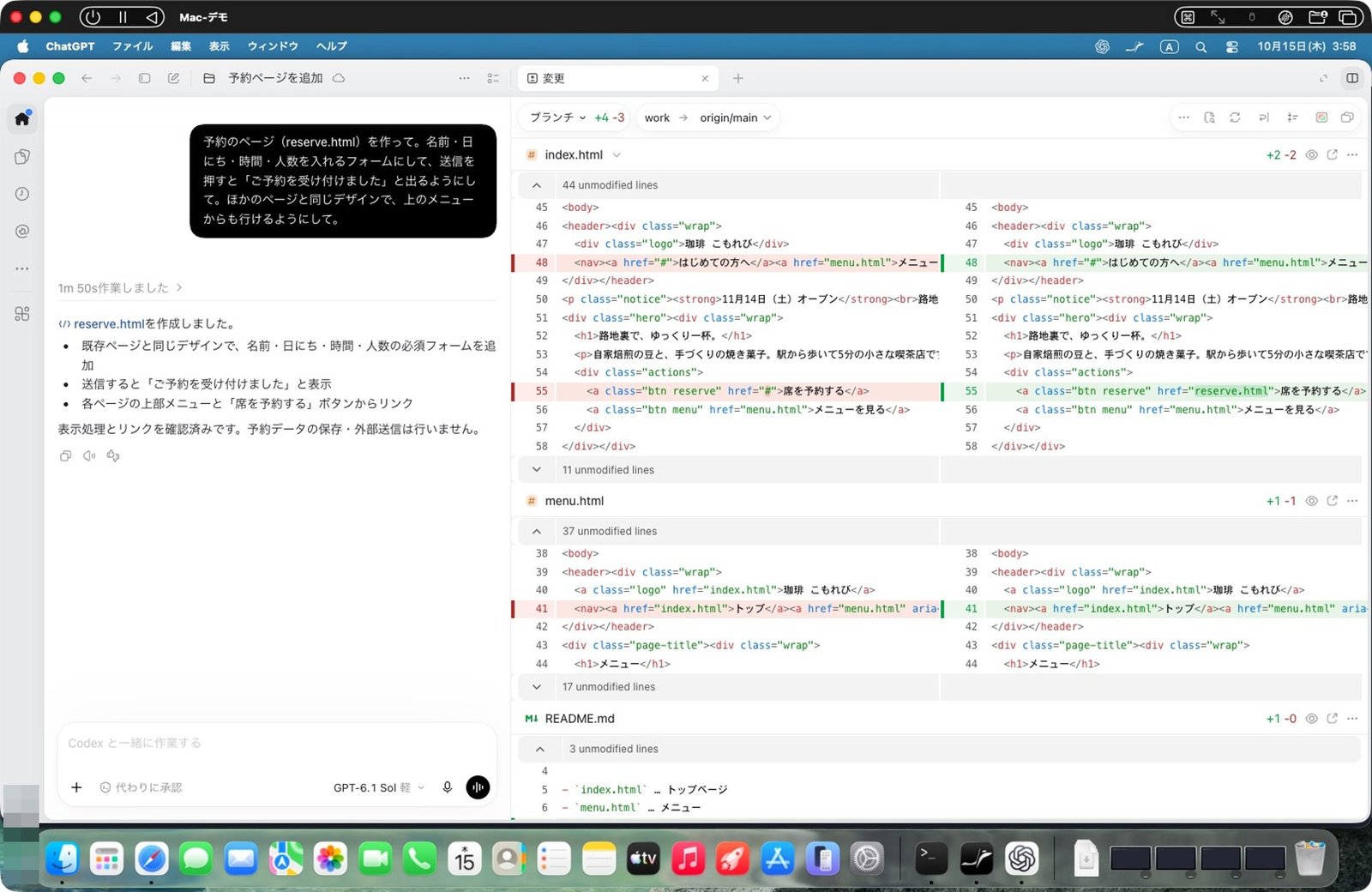Open index.html in external editor icon
1372x892 pixels.
tap(1332, 155)
